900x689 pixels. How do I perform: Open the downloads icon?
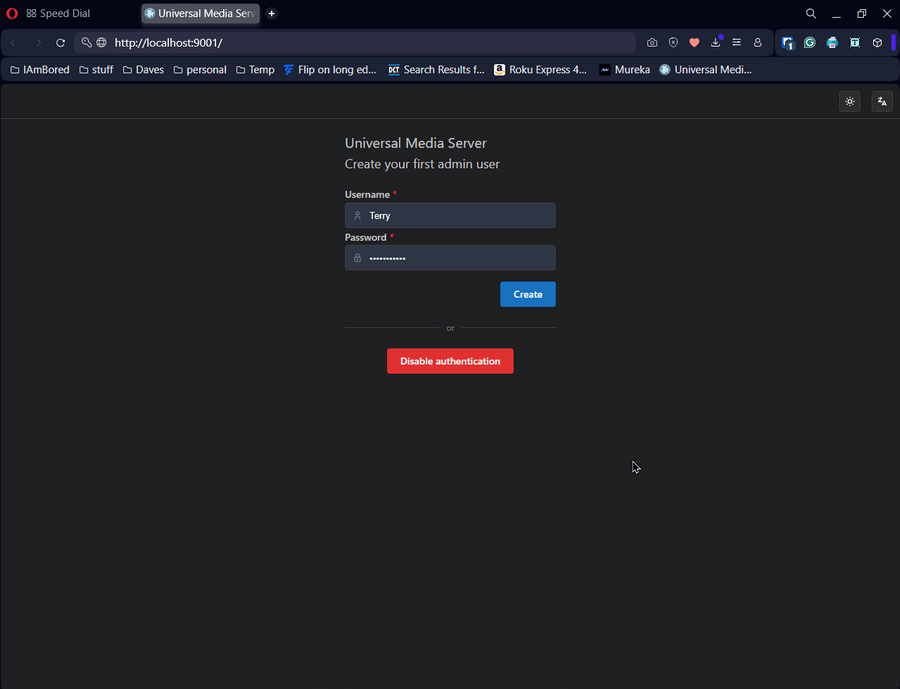coord(716,42)
